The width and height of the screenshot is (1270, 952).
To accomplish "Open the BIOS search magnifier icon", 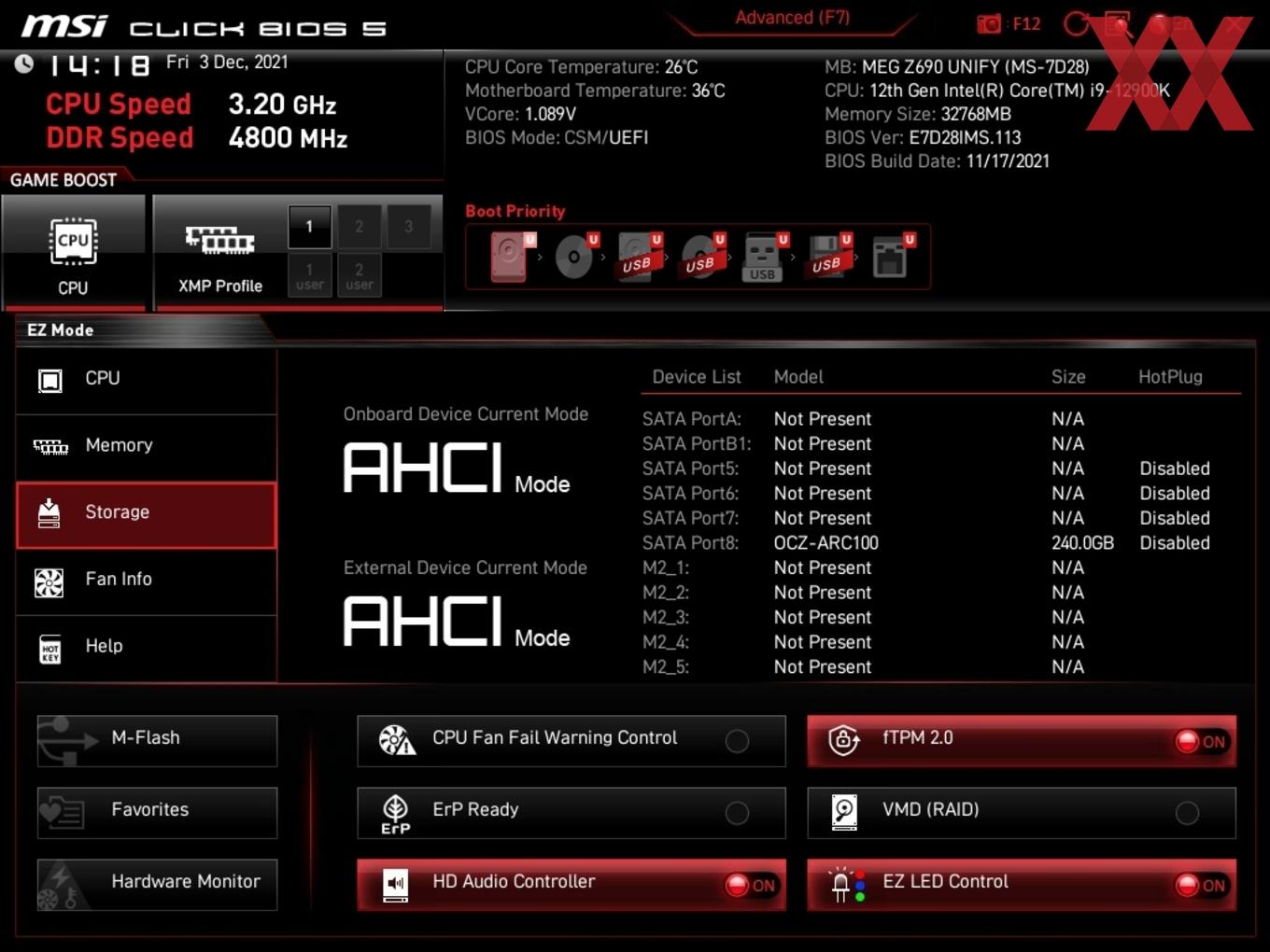I will click(x=1117, y=23).
